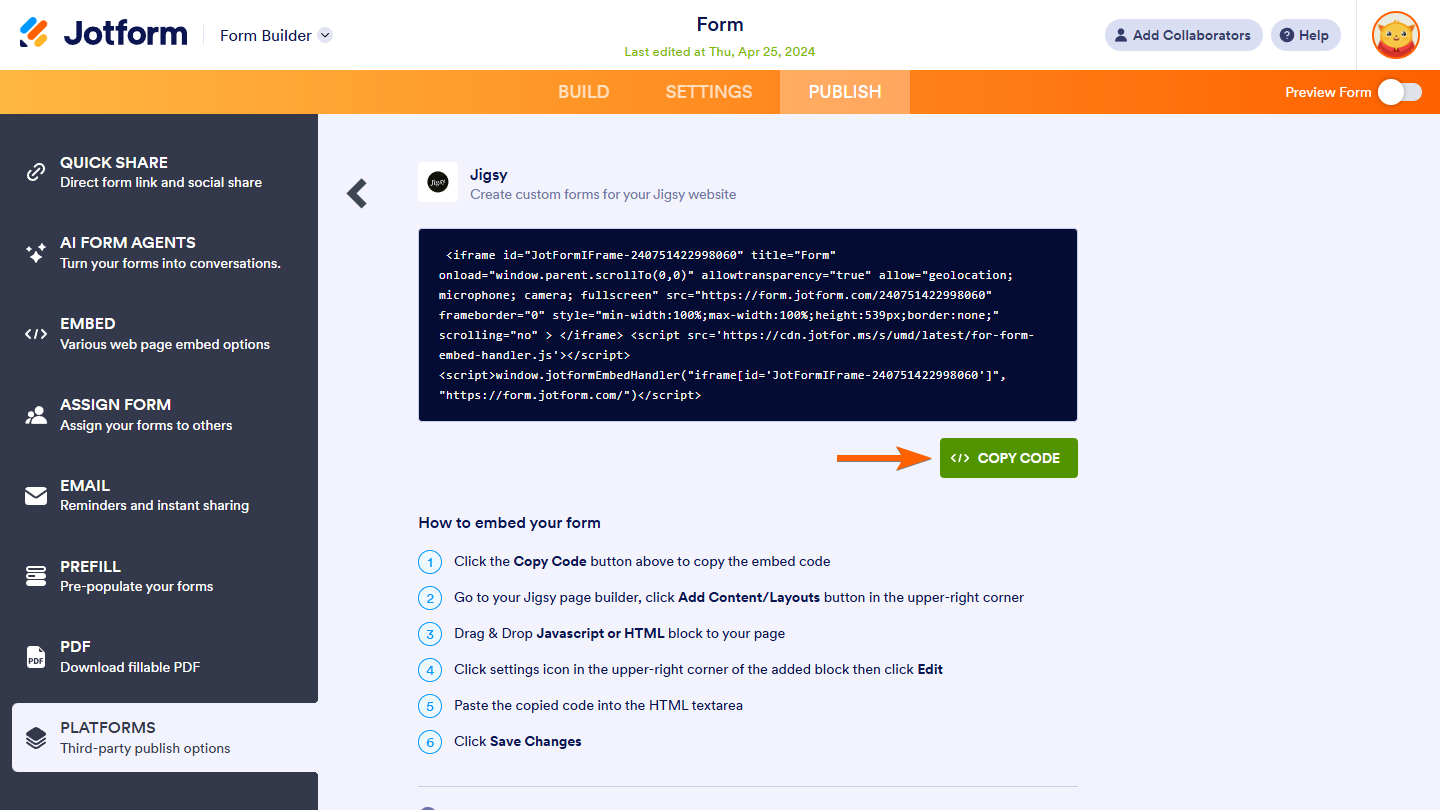Click the Embed code brackets icon
The image size is (1440, 810).
[x=36, y=334]
